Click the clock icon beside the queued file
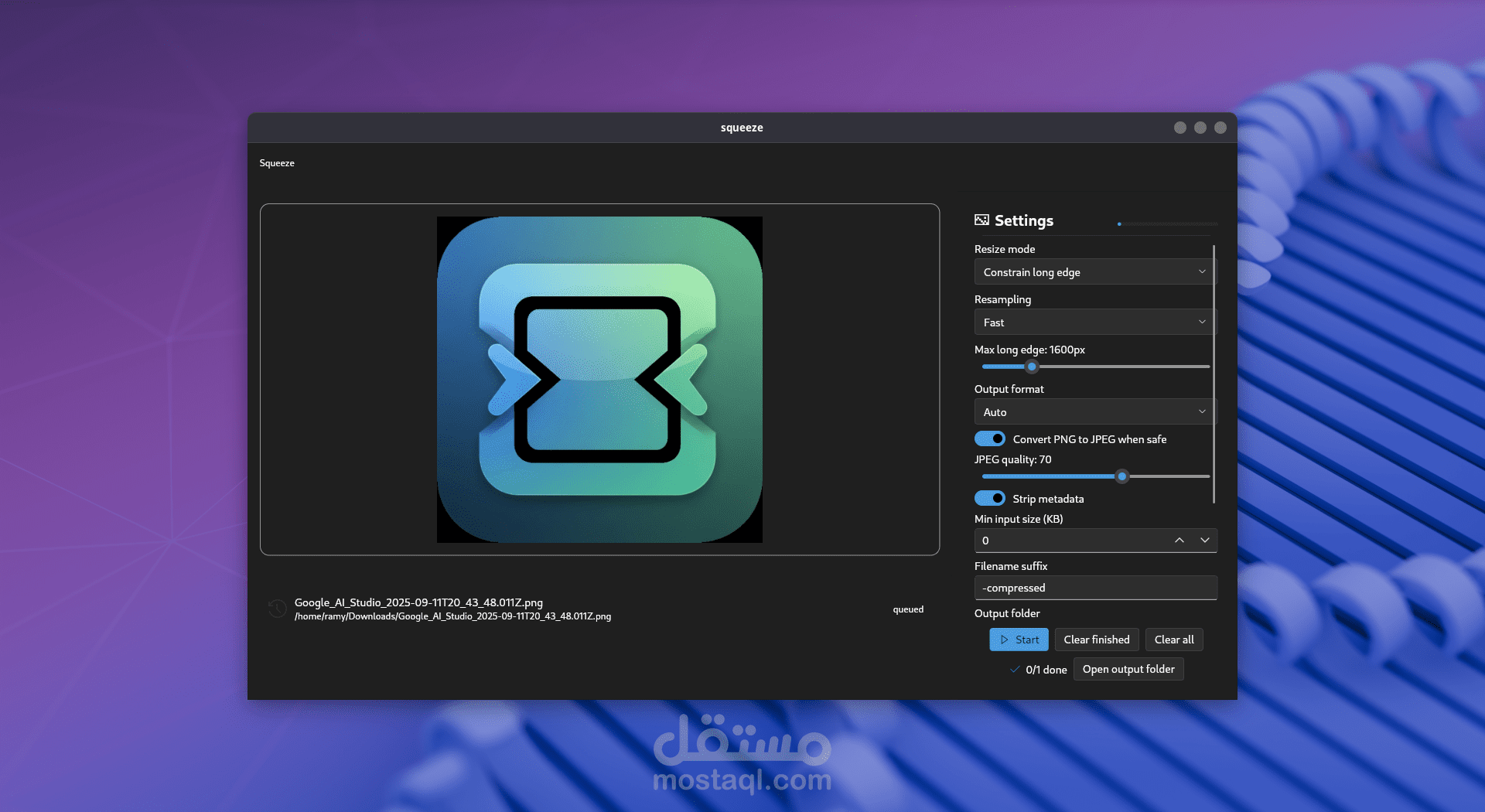Screen dimensions: 1485x812 pos(277,609)
